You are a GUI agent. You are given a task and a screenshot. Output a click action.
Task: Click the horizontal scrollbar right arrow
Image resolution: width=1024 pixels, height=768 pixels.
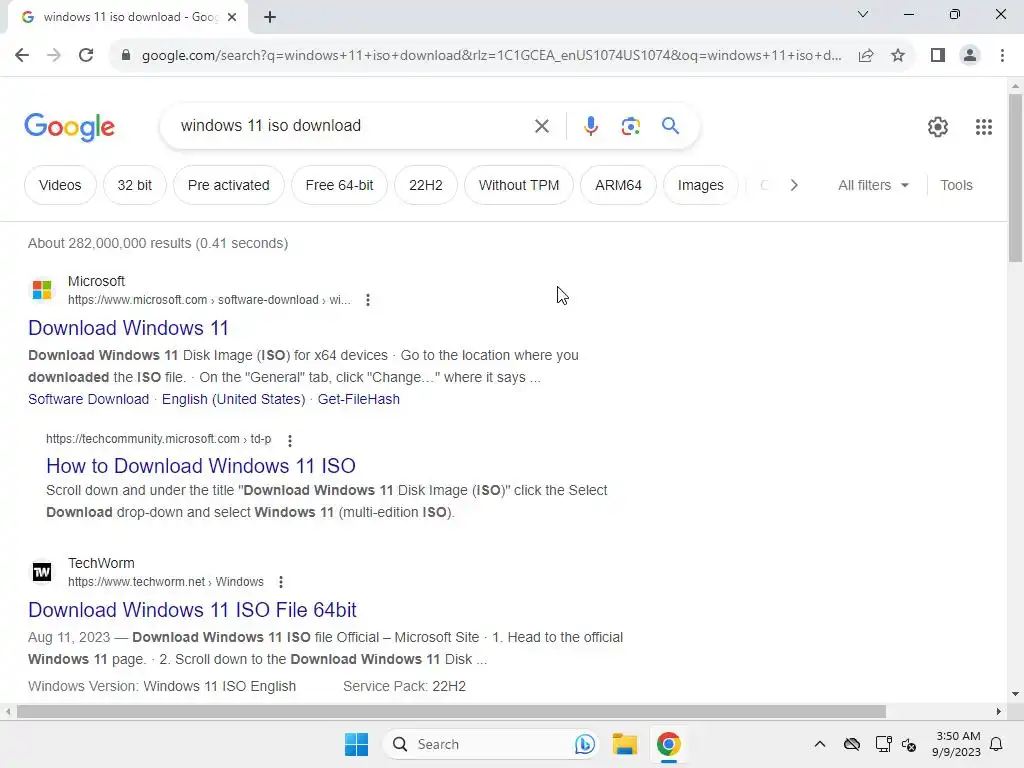(x=999, y=711)
